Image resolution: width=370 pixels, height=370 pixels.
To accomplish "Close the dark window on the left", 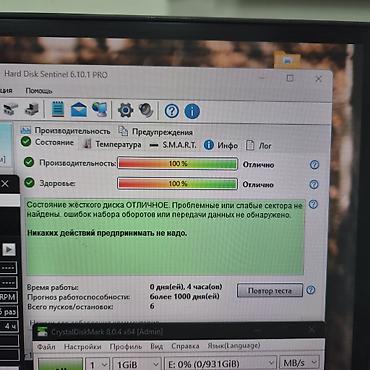I will click(5, 183).
